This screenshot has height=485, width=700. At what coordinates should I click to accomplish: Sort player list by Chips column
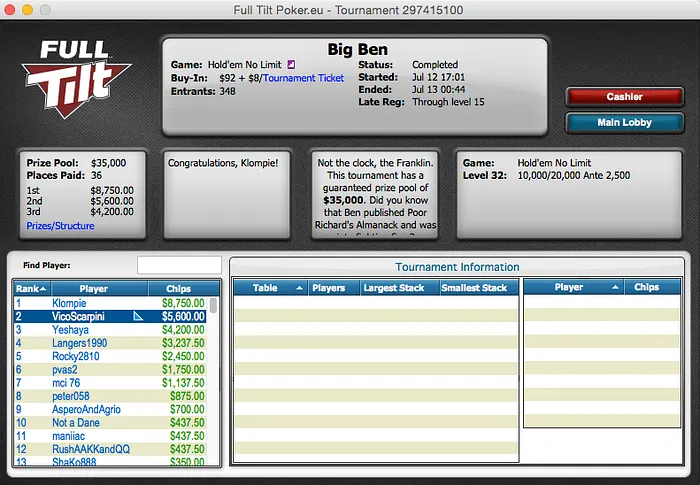click(178, 289)
